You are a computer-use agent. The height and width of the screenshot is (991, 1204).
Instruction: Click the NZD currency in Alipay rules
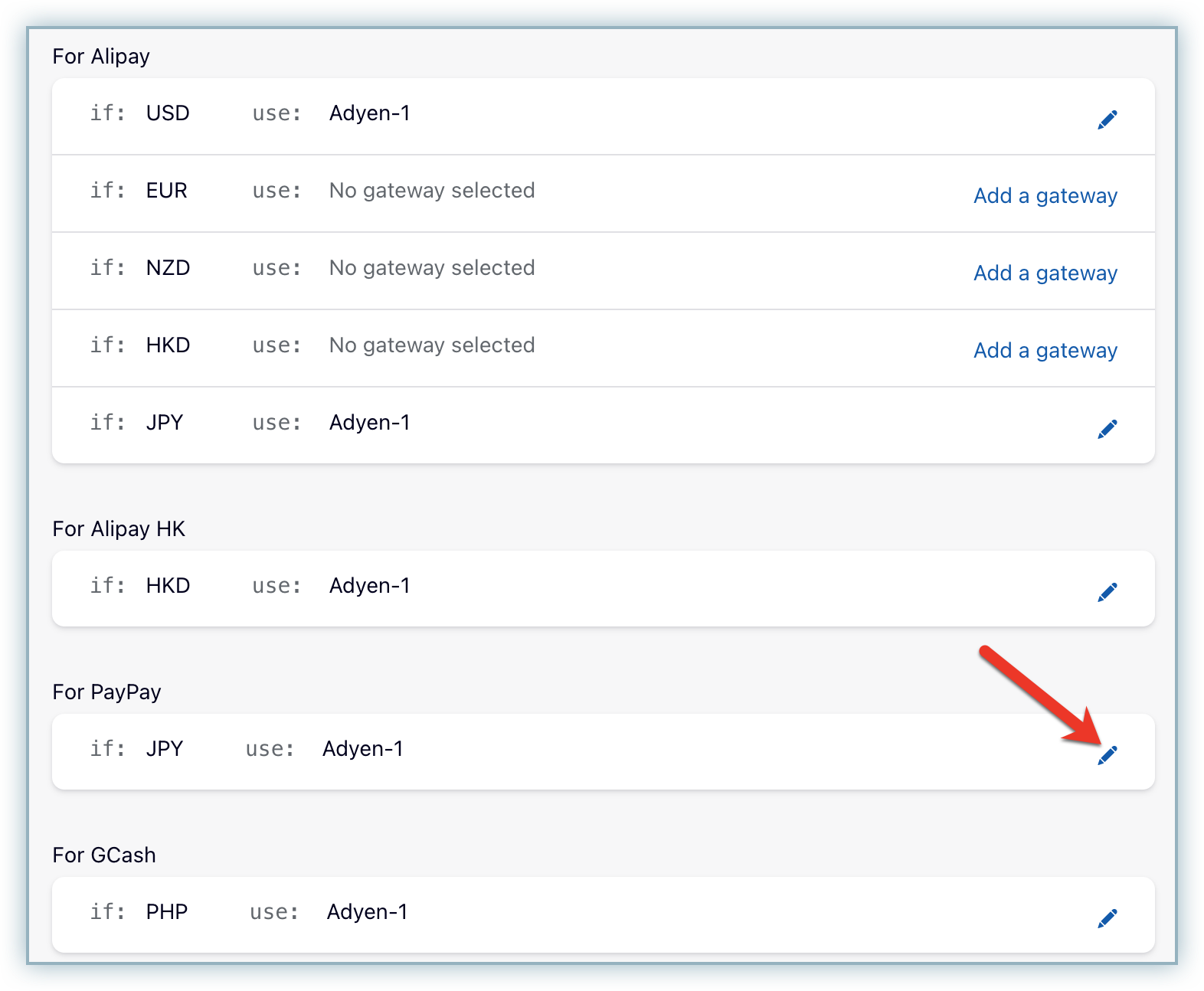point(168,268)
